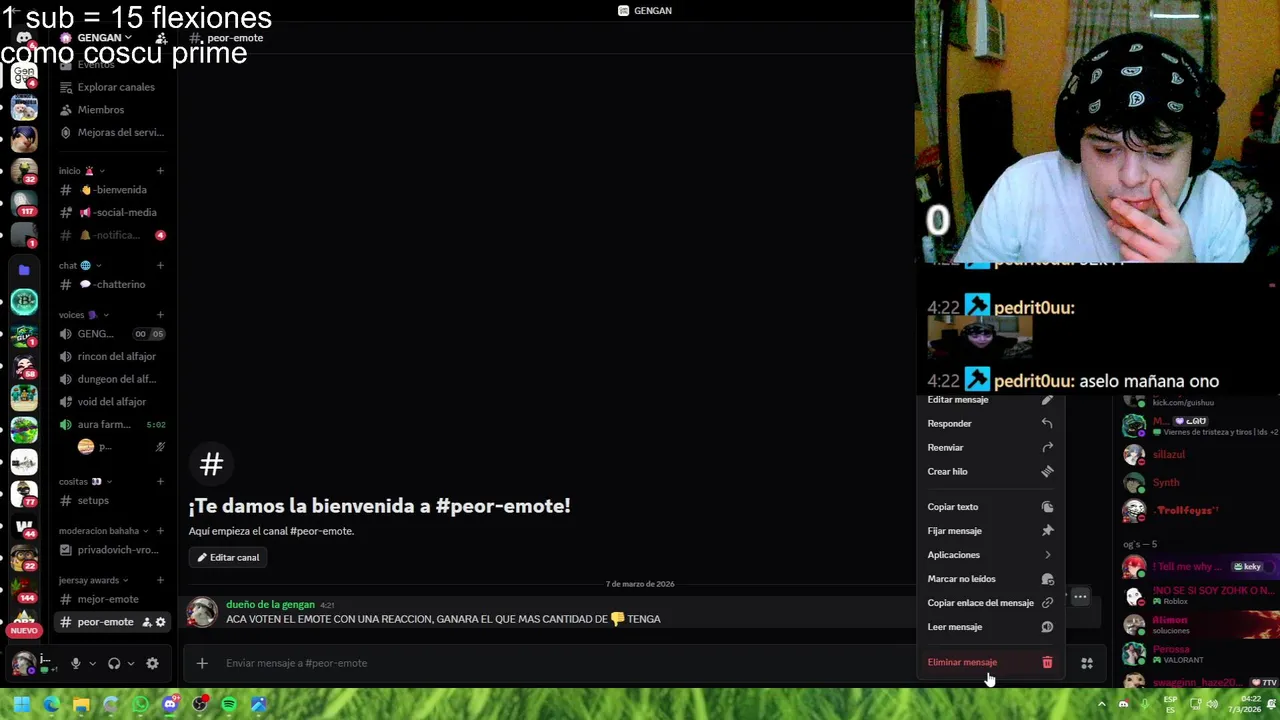This screenshot has height=720, width=1280.
Task: Click the three-dots more button on message
Action: 1080,597
